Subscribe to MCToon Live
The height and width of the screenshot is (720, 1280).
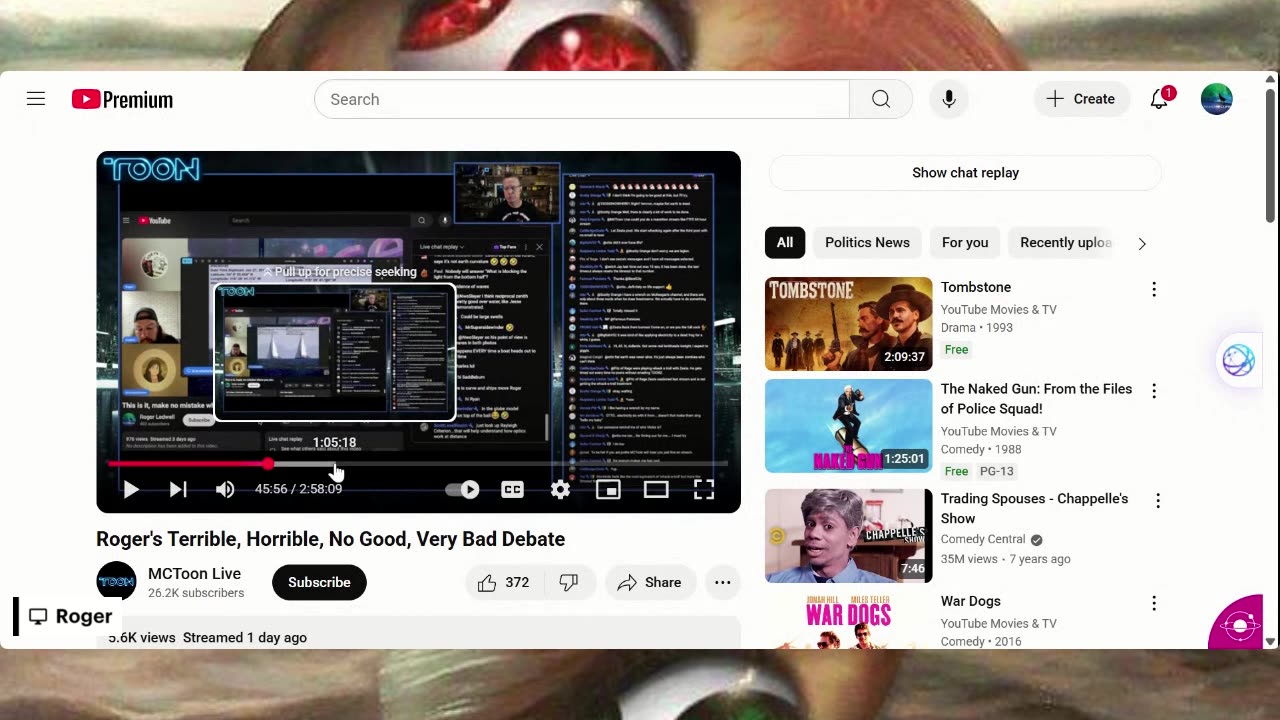(319, 582)
